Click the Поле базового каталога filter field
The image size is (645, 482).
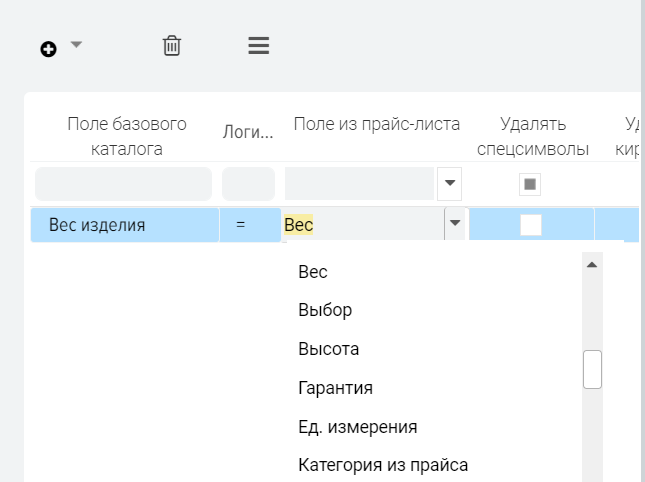[123, 184]
